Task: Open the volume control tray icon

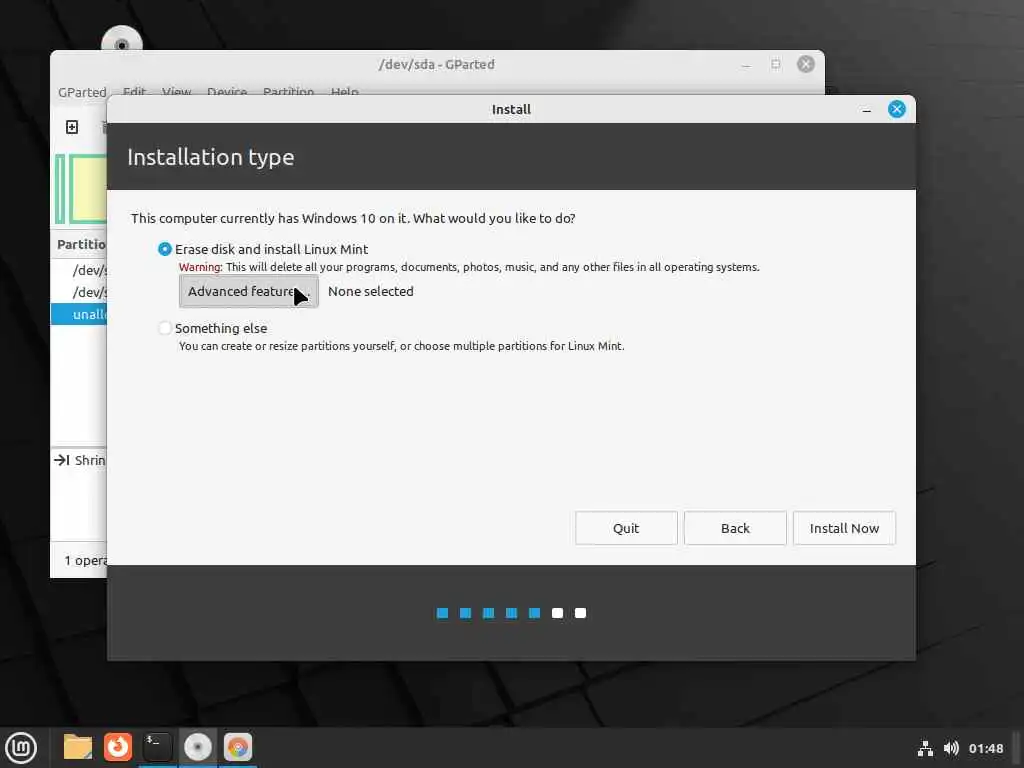Action: 951,748
